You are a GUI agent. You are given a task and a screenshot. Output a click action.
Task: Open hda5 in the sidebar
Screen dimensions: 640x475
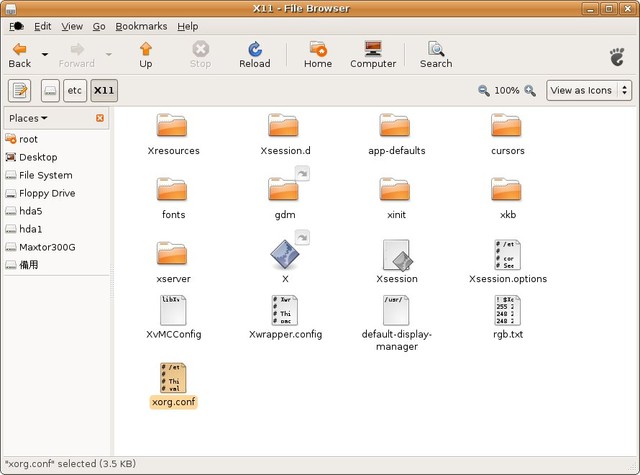(x=56, y=211)
